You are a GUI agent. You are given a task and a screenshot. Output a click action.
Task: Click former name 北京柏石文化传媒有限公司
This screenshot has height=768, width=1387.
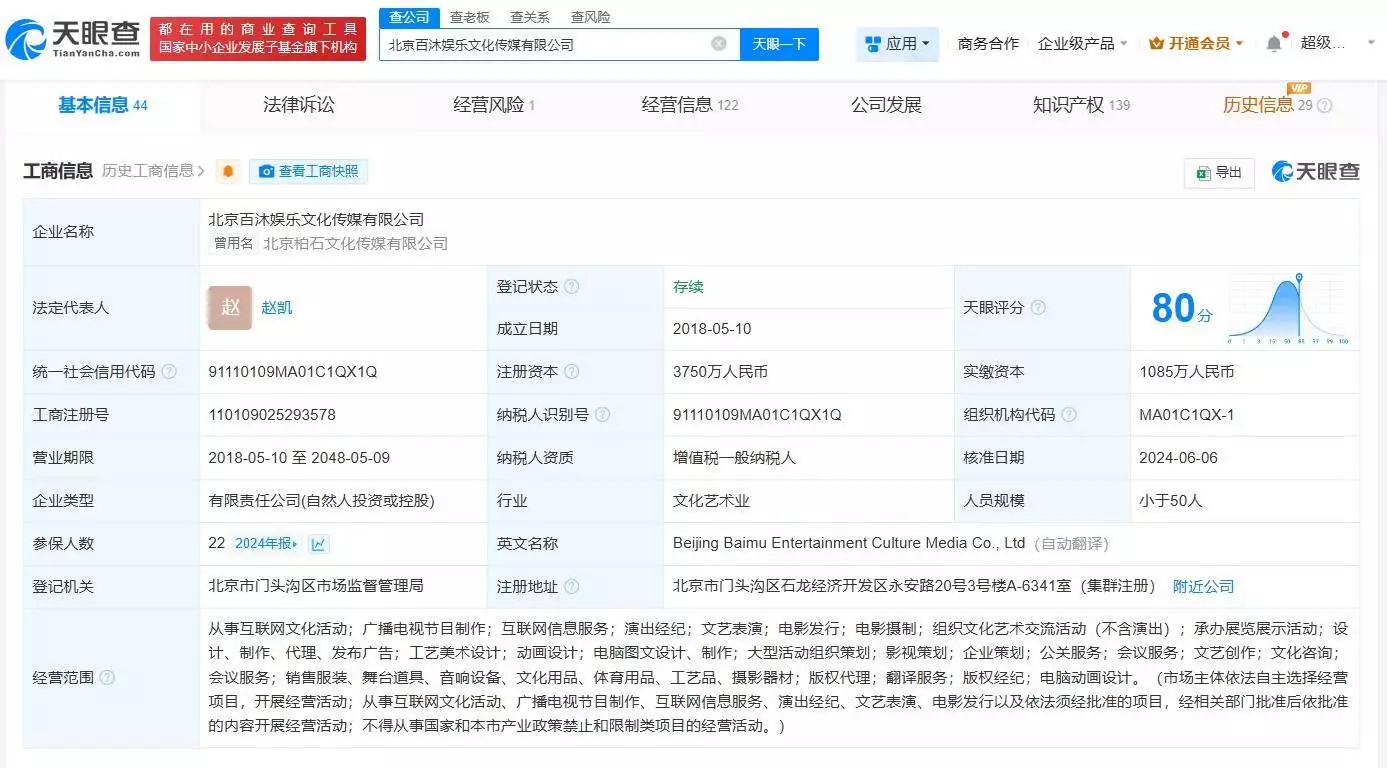point(355,243)
